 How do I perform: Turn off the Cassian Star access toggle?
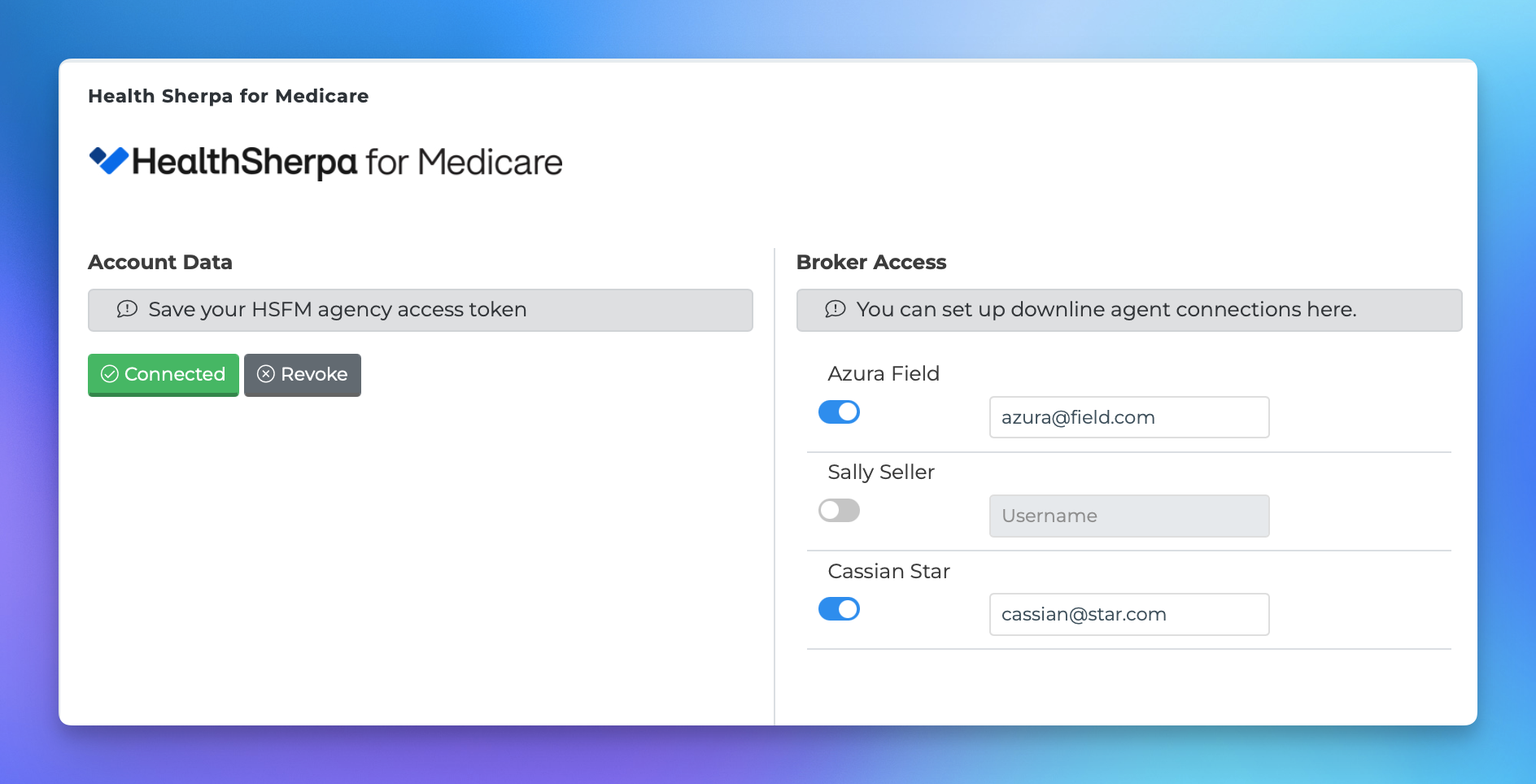tap(839, 609)
